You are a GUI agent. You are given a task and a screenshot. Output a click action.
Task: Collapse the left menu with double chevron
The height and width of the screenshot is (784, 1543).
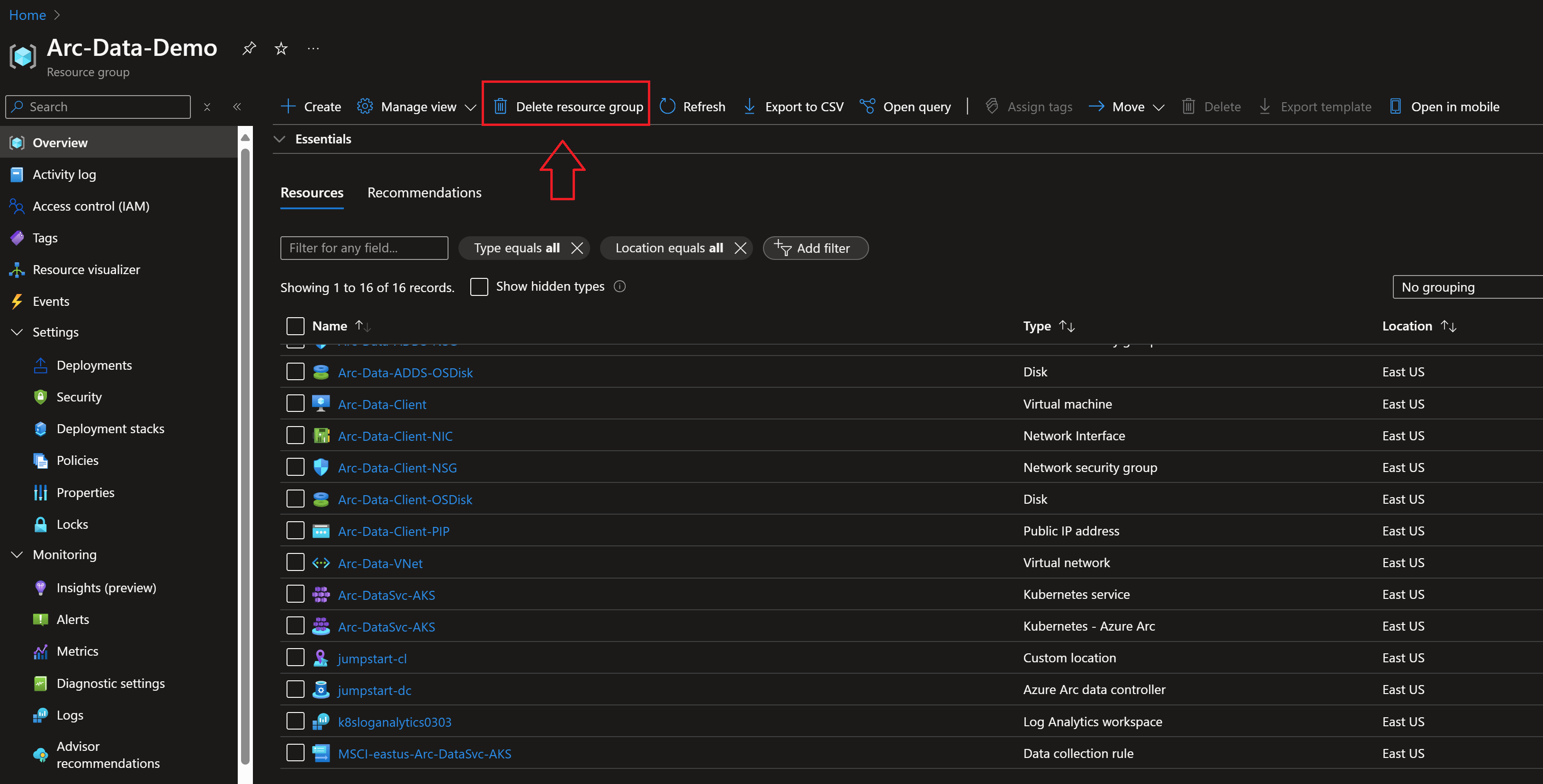pyautogui.click(x=237, y=107)
